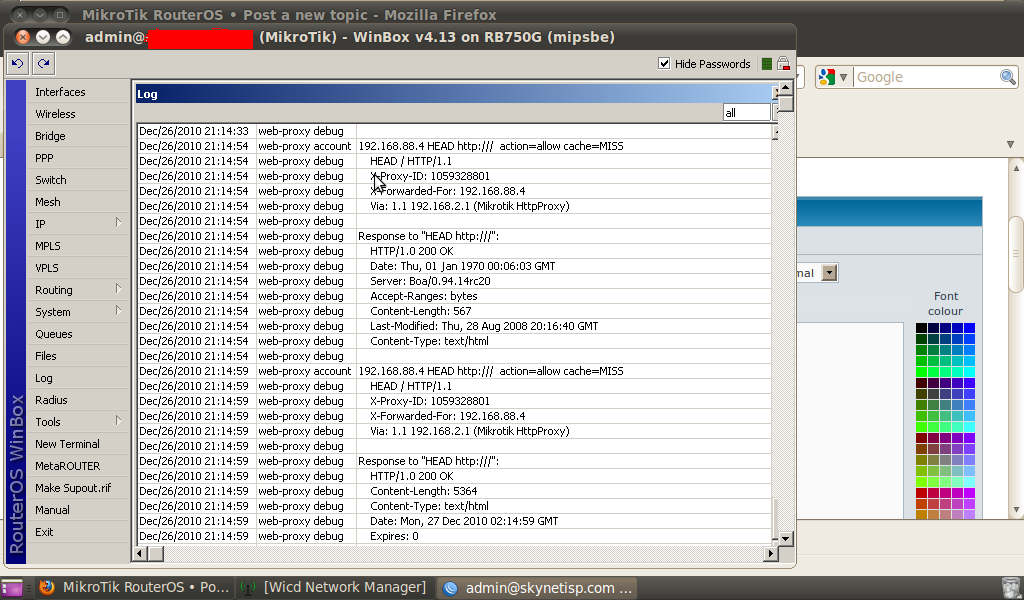The height and width of the screenshot is (600, 1024).
Task: Switch to admin@skynetisp.com WinBox taskbar window
Action: point(537,588)
